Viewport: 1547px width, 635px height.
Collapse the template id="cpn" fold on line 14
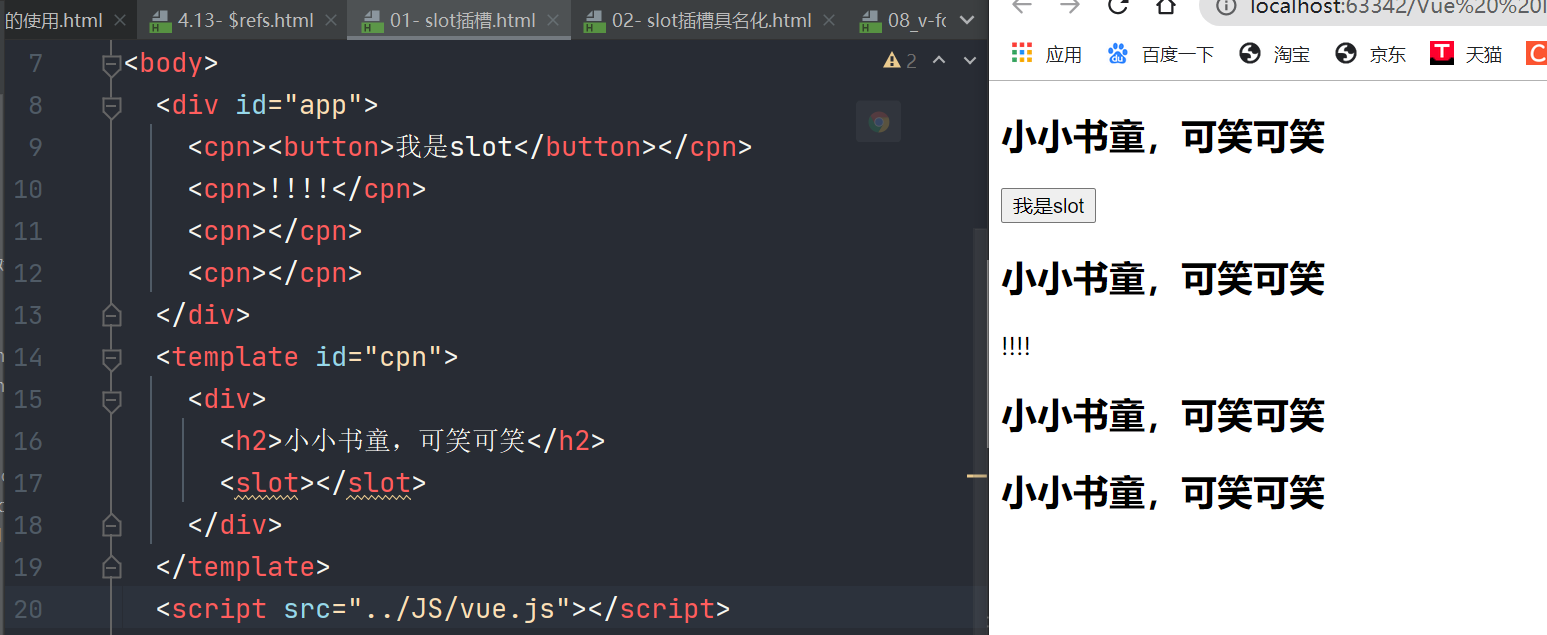[x=112, y=357]
